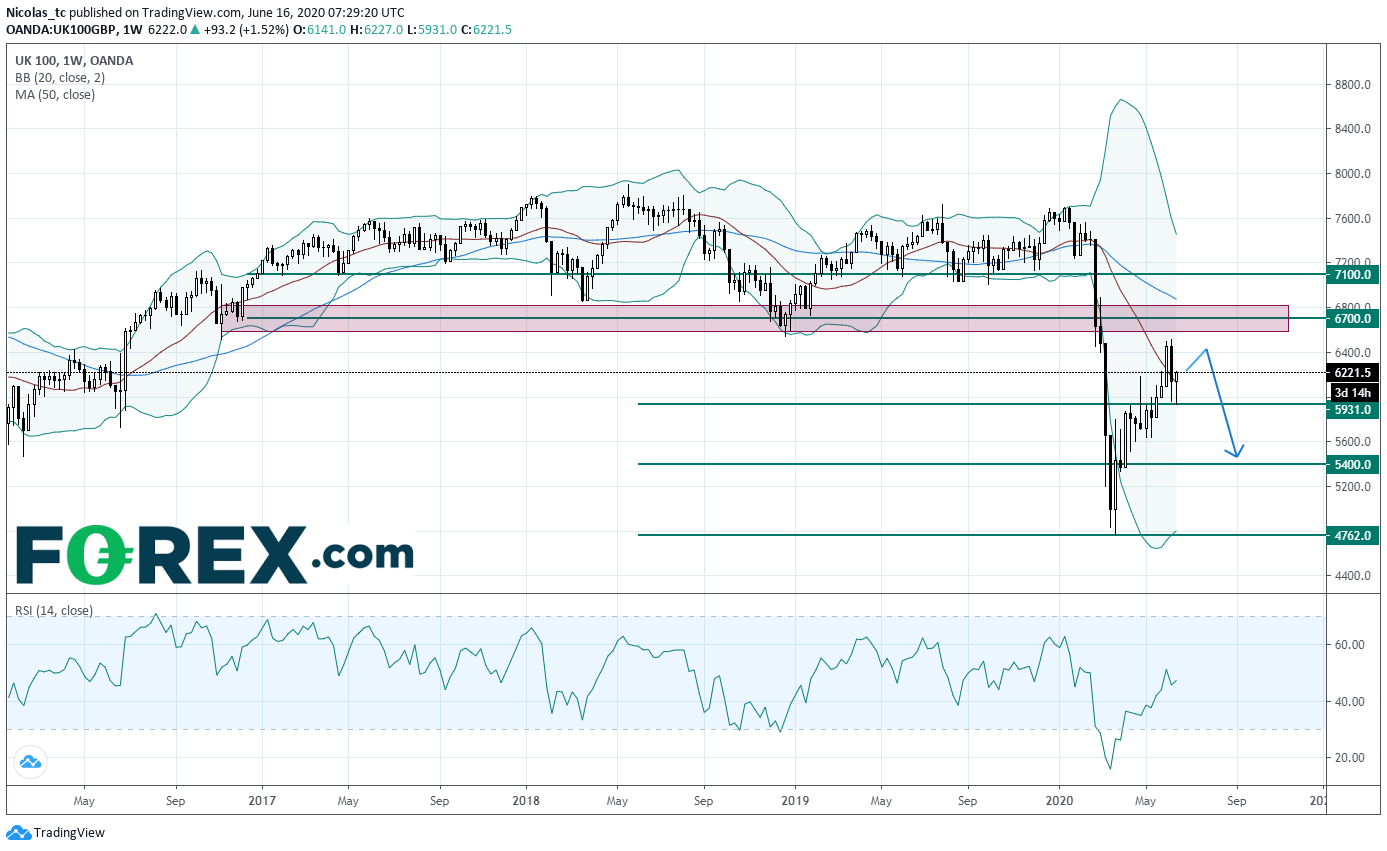Click the 8000.0 price axis value
The height and width of the screenshot is (851, 1387).
(1354, 174)
